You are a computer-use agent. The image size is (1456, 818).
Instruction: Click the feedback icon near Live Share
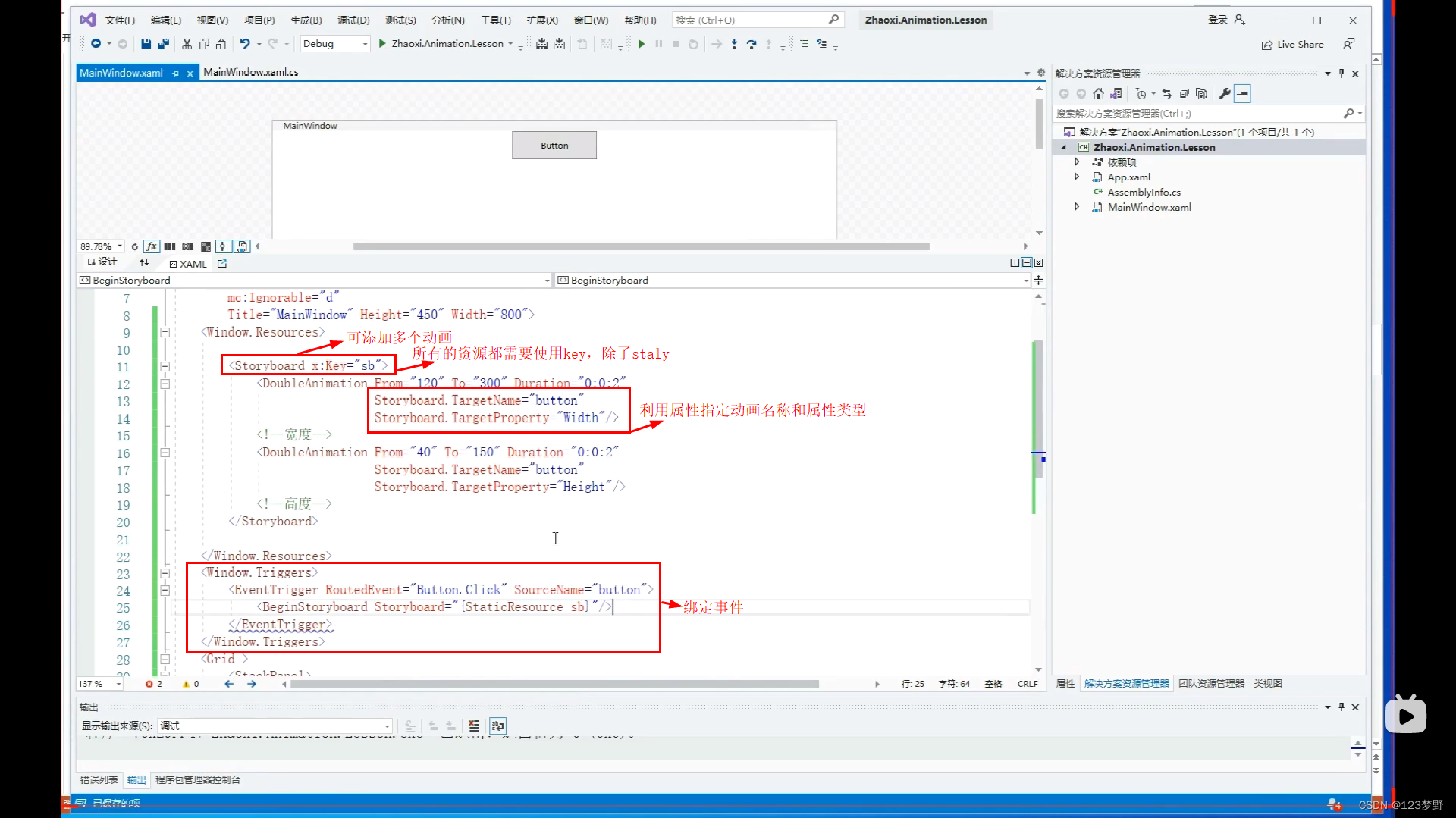[1349, 44]
